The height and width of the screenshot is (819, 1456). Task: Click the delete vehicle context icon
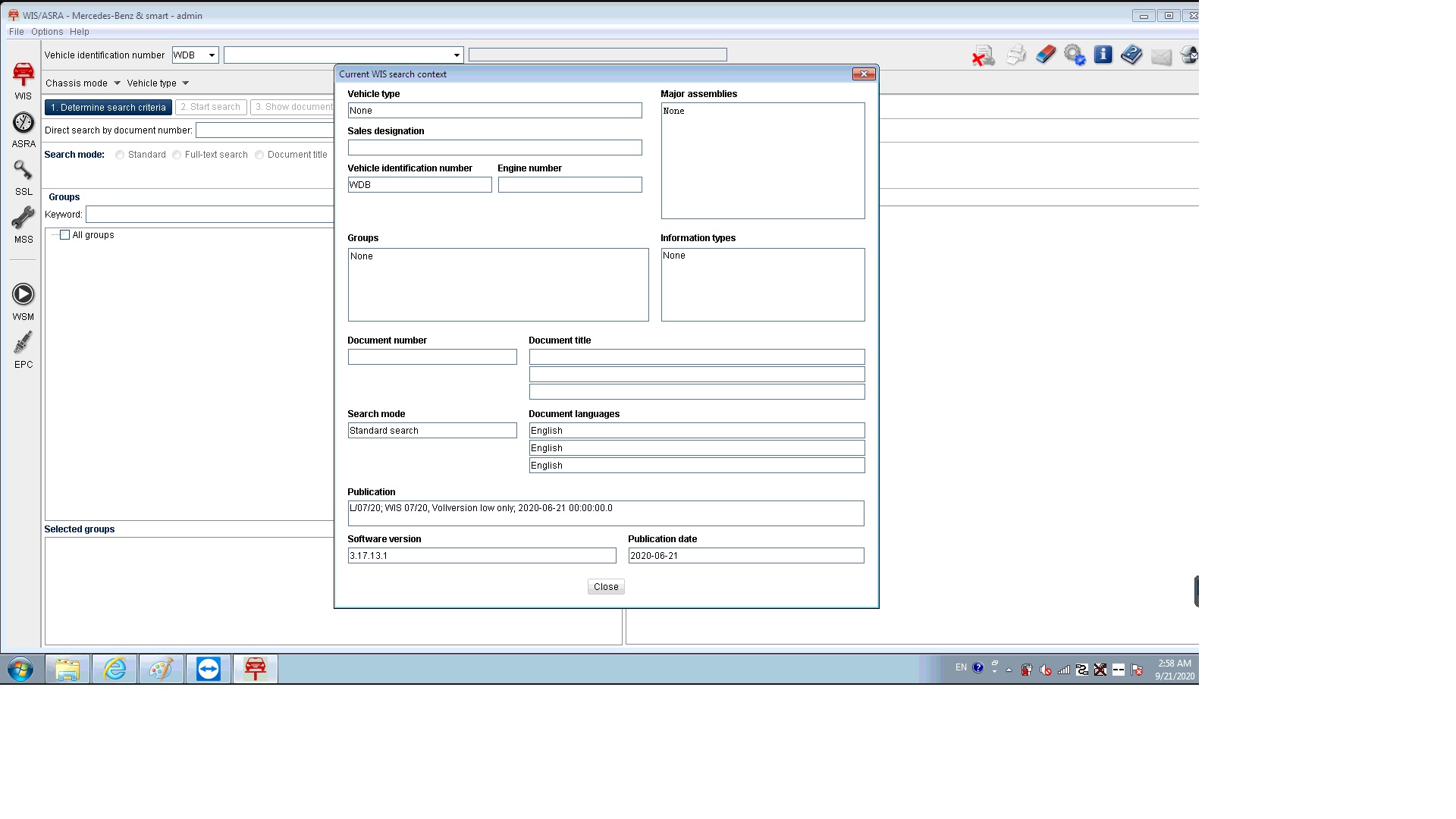tap(984, 55)
